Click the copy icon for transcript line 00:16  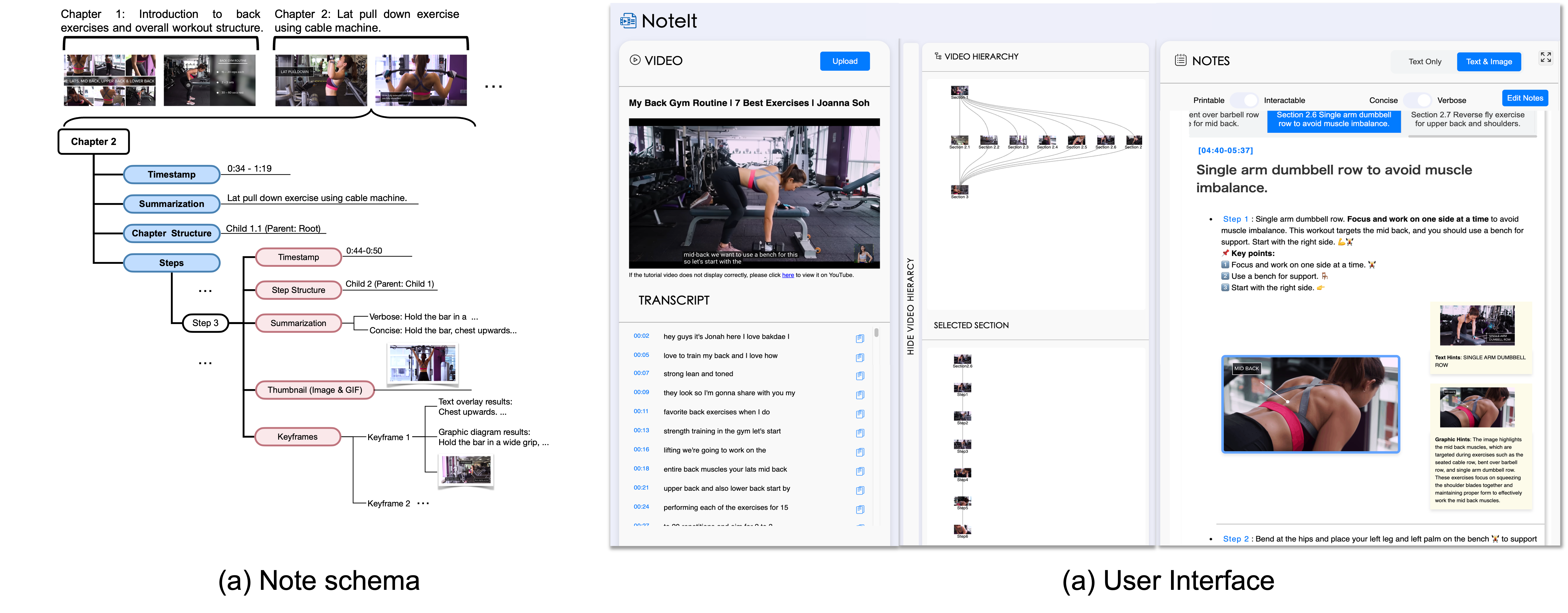pos(860,452)
